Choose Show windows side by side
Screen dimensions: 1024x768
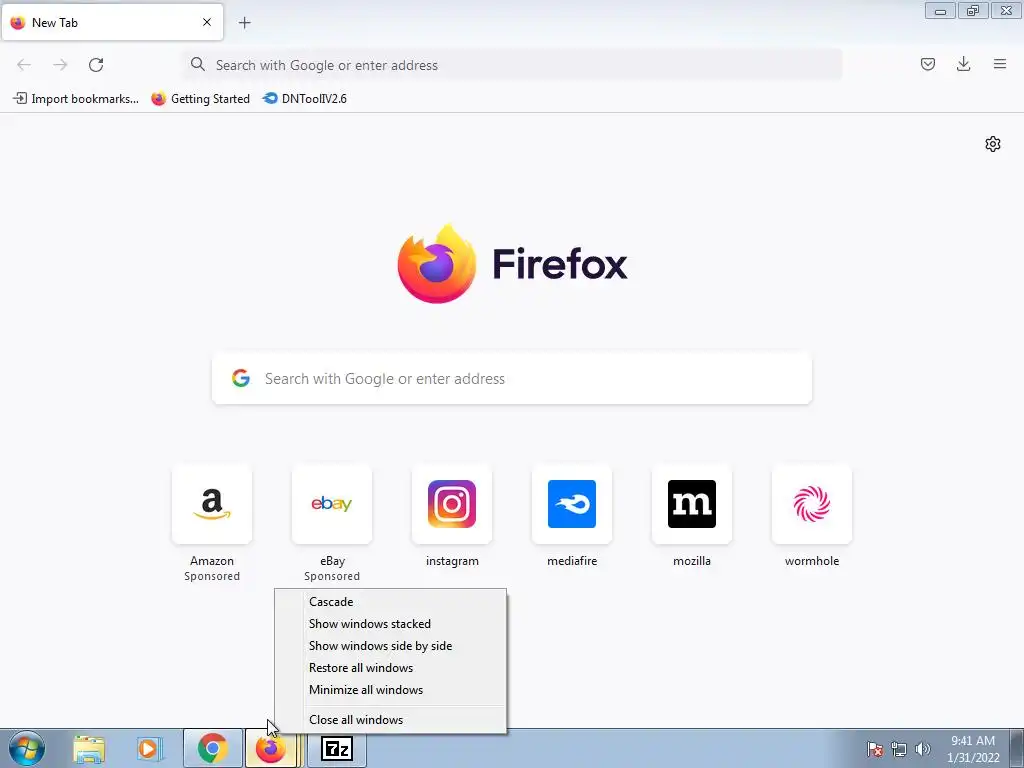coord(391,646)
